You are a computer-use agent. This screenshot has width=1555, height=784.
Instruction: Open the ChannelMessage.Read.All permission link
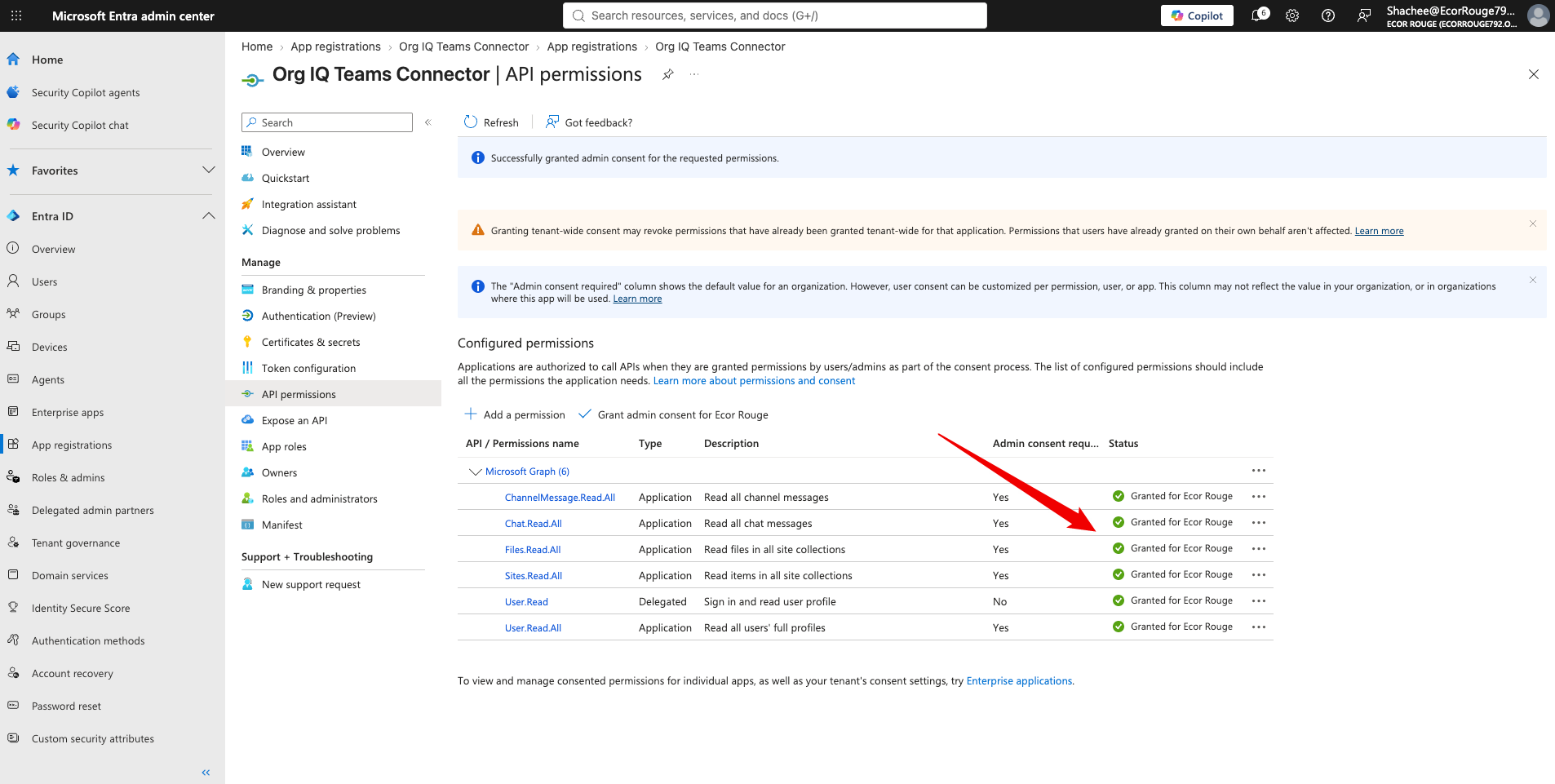560,498
